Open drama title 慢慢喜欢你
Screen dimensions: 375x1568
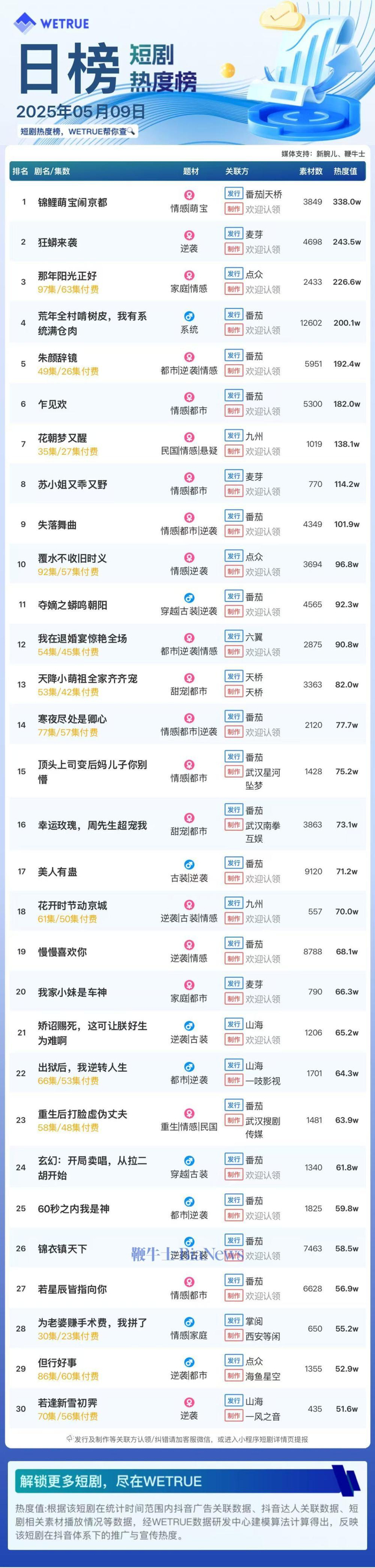click(x=62, y=952)
